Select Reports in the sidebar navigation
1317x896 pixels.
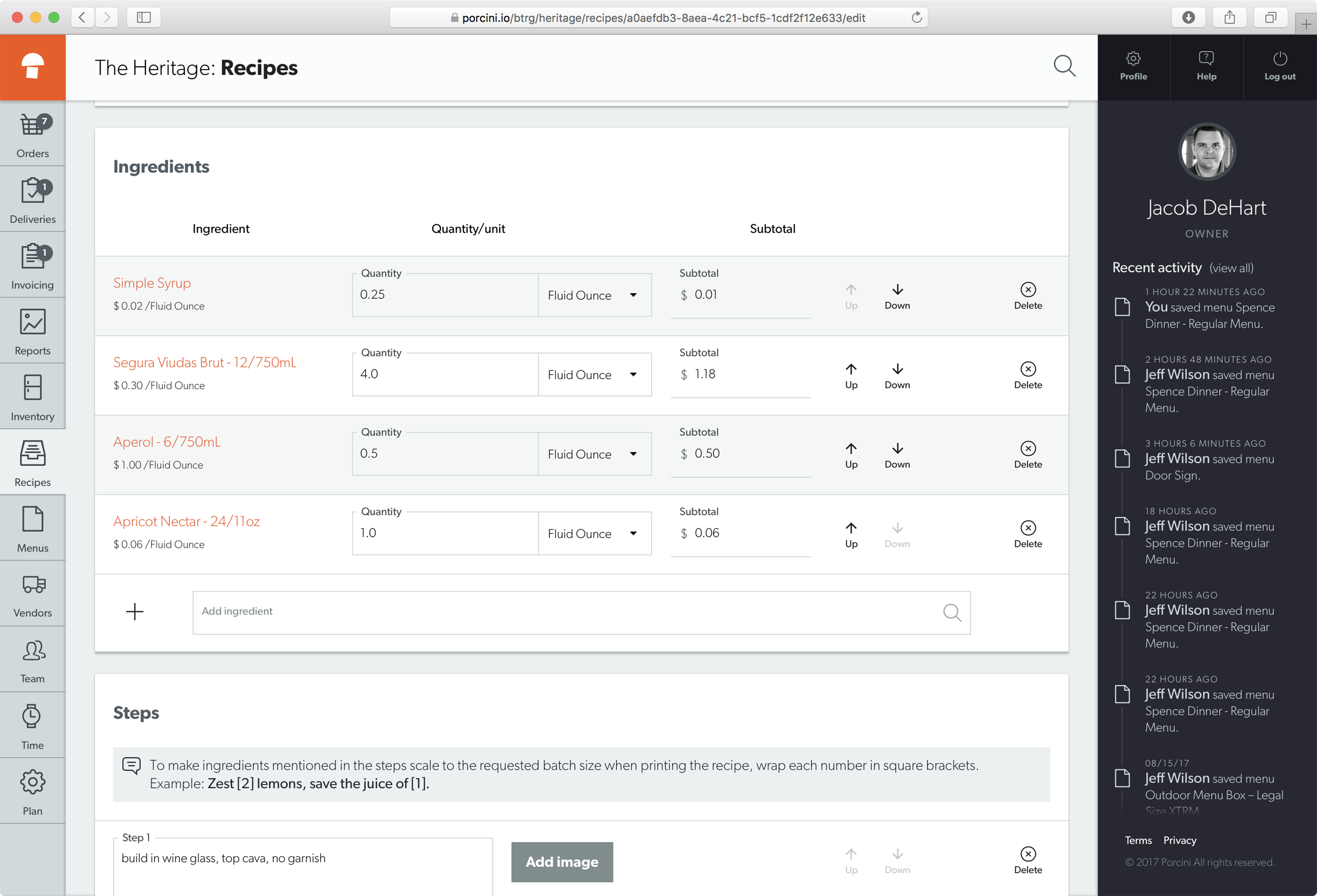[32, 332]
